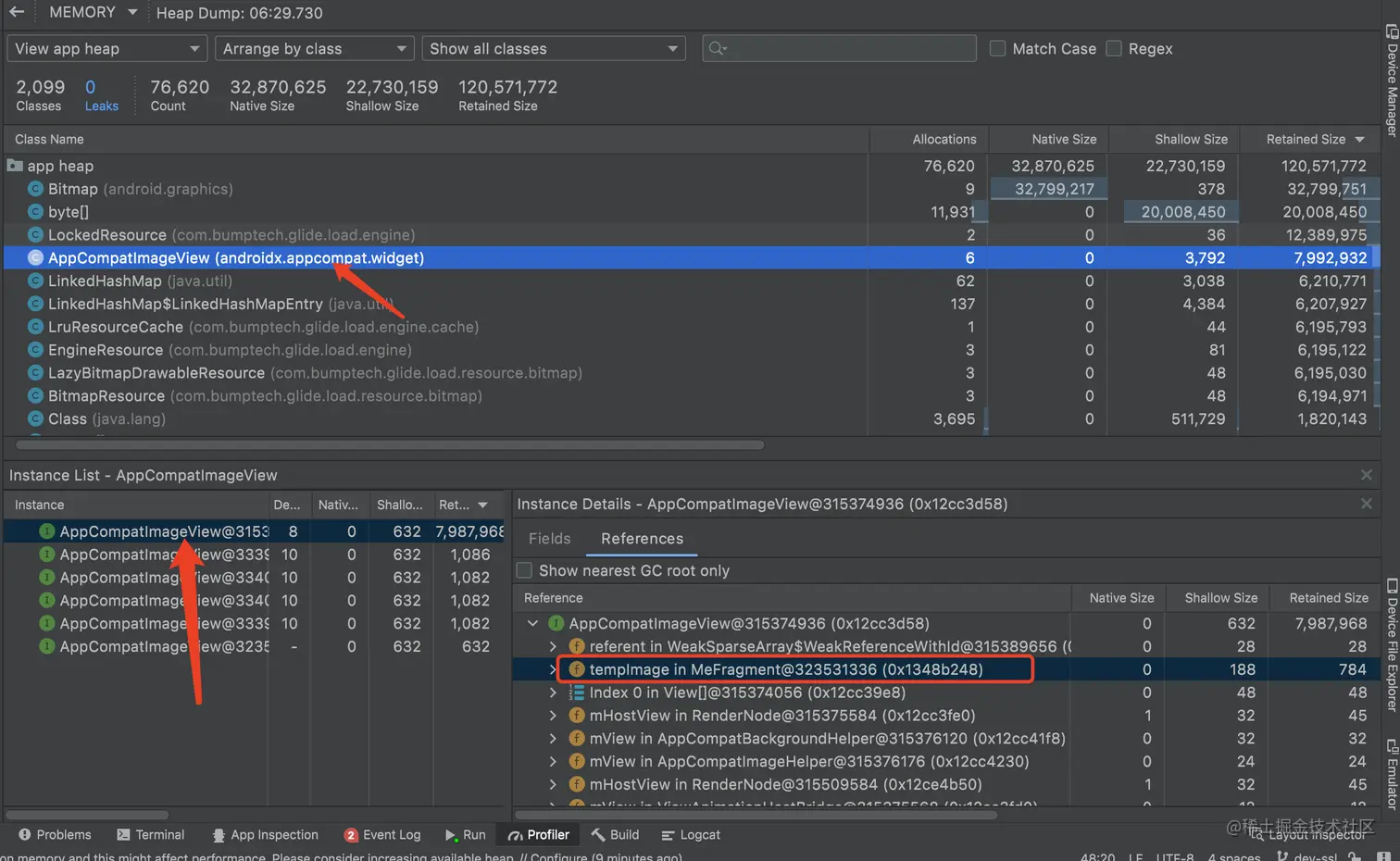Open the Run tool window
The height and width of the screenshot is (861, 1400).
point(465,835)
